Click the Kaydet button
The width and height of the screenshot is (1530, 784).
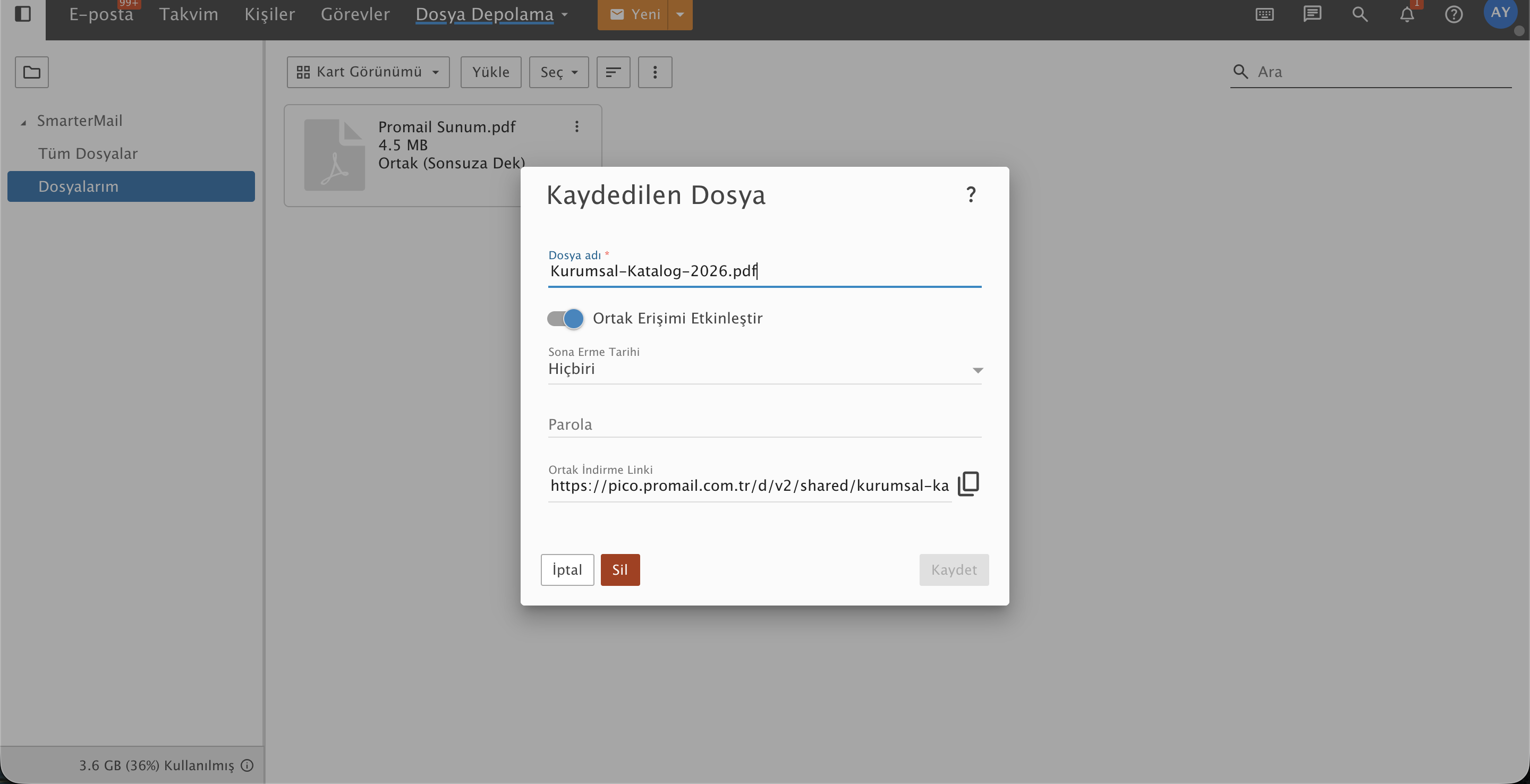click(x=954, y=570)
